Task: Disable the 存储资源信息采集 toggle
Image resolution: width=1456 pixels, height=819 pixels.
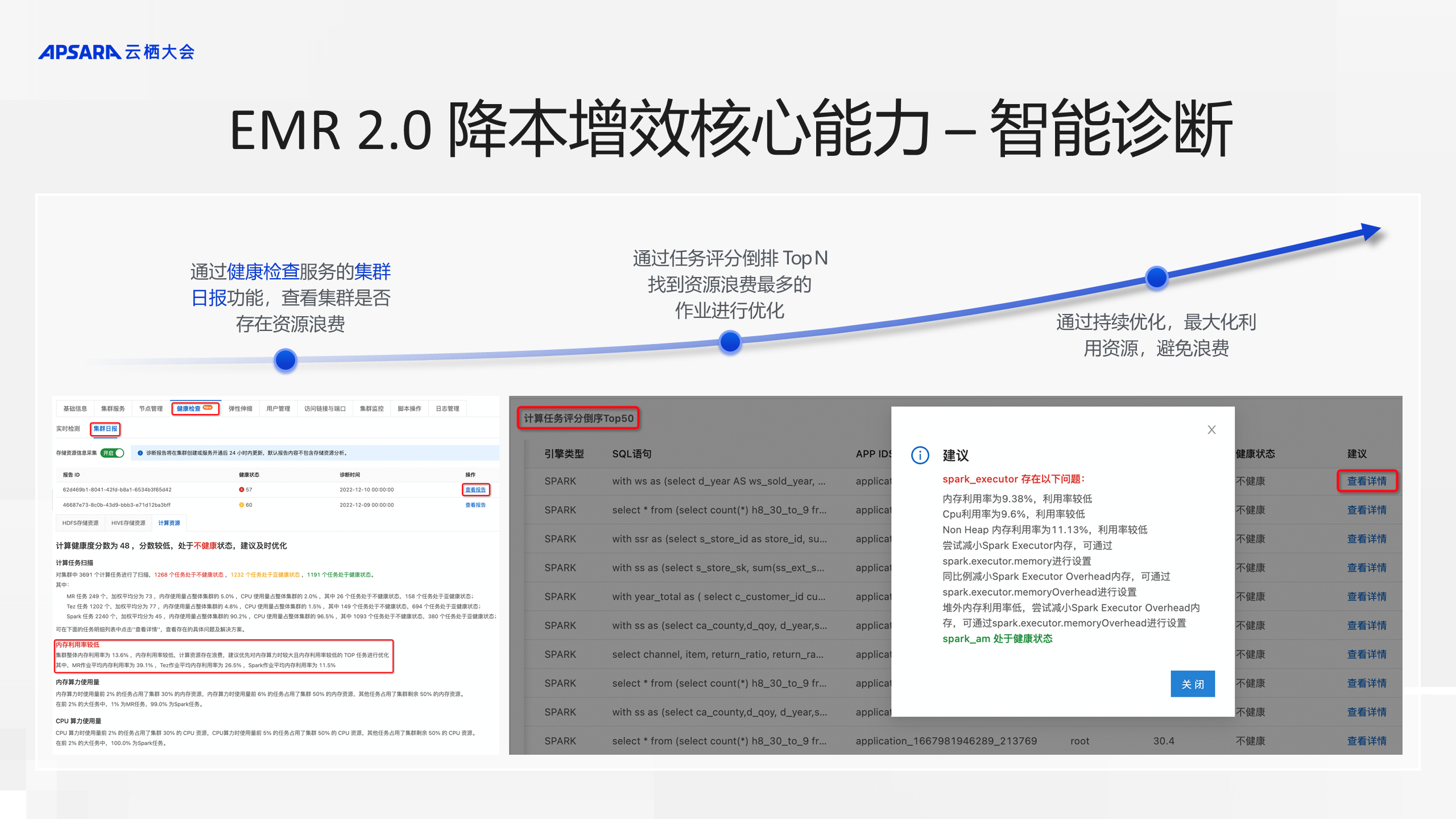Action: coord(112,453)
